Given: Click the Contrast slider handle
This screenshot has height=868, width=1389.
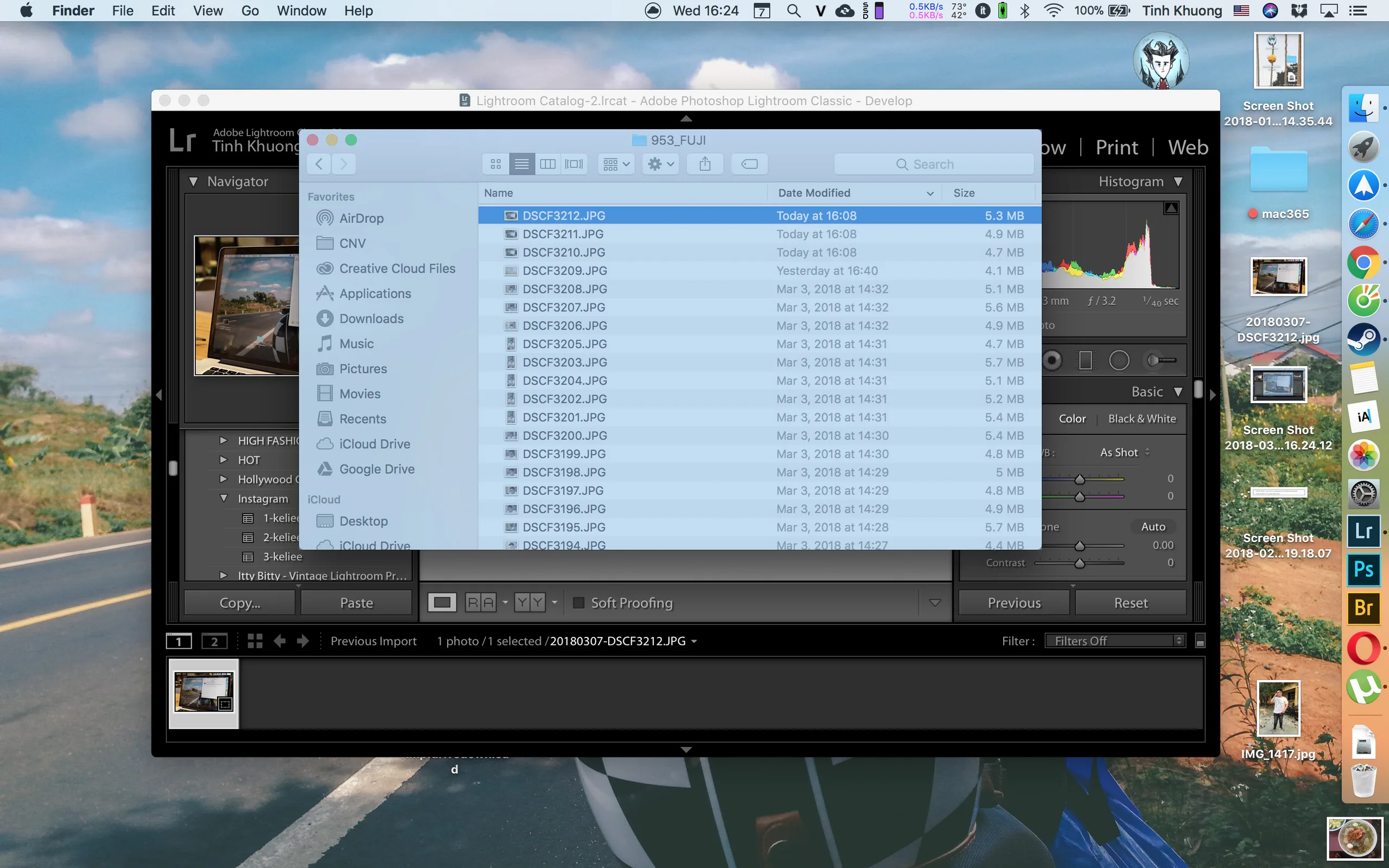Looking at the screenshot, I should click(1080, 563).
